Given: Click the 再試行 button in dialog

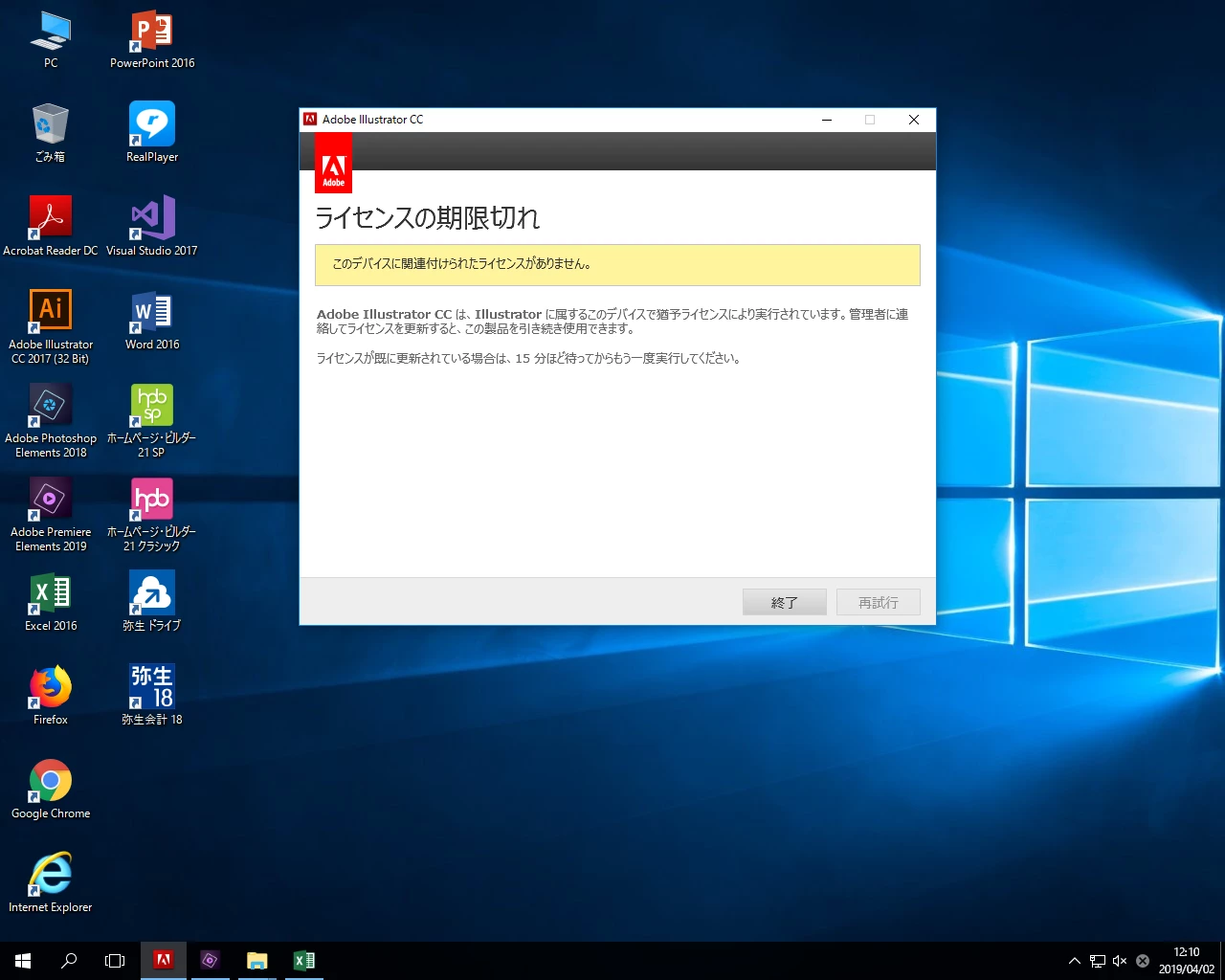Looking at the screenshot, I should click(x=878, y=602).
